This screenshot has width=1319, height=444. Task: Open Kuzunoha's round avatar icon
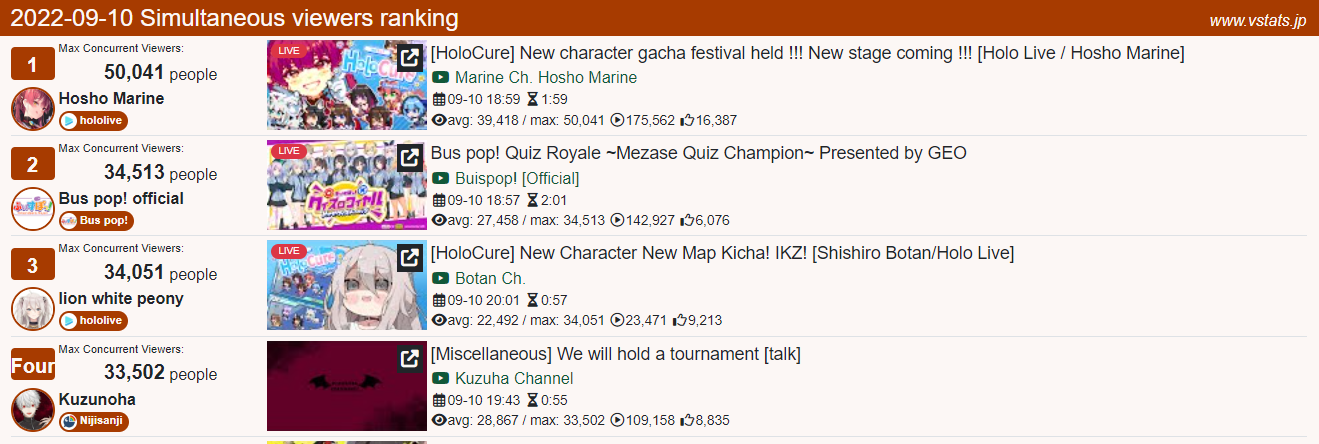pos(32,409)
